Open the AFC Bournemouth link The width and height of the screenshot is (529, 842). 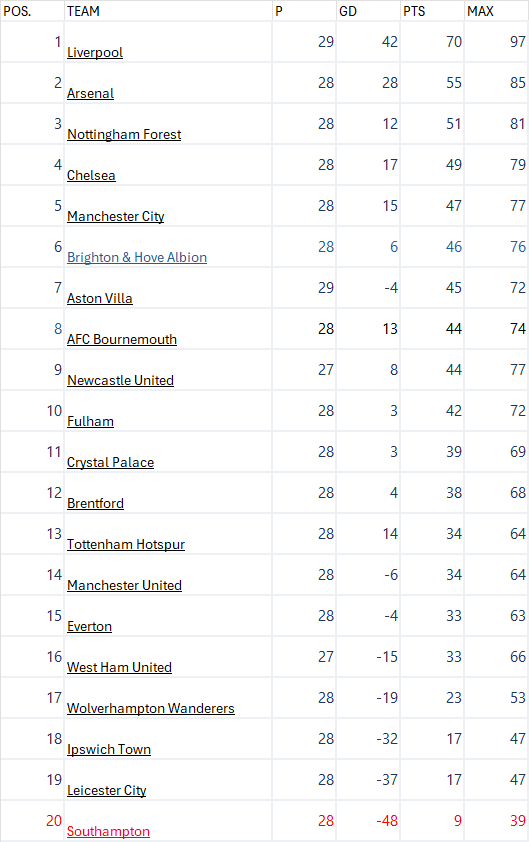point(122,339)
